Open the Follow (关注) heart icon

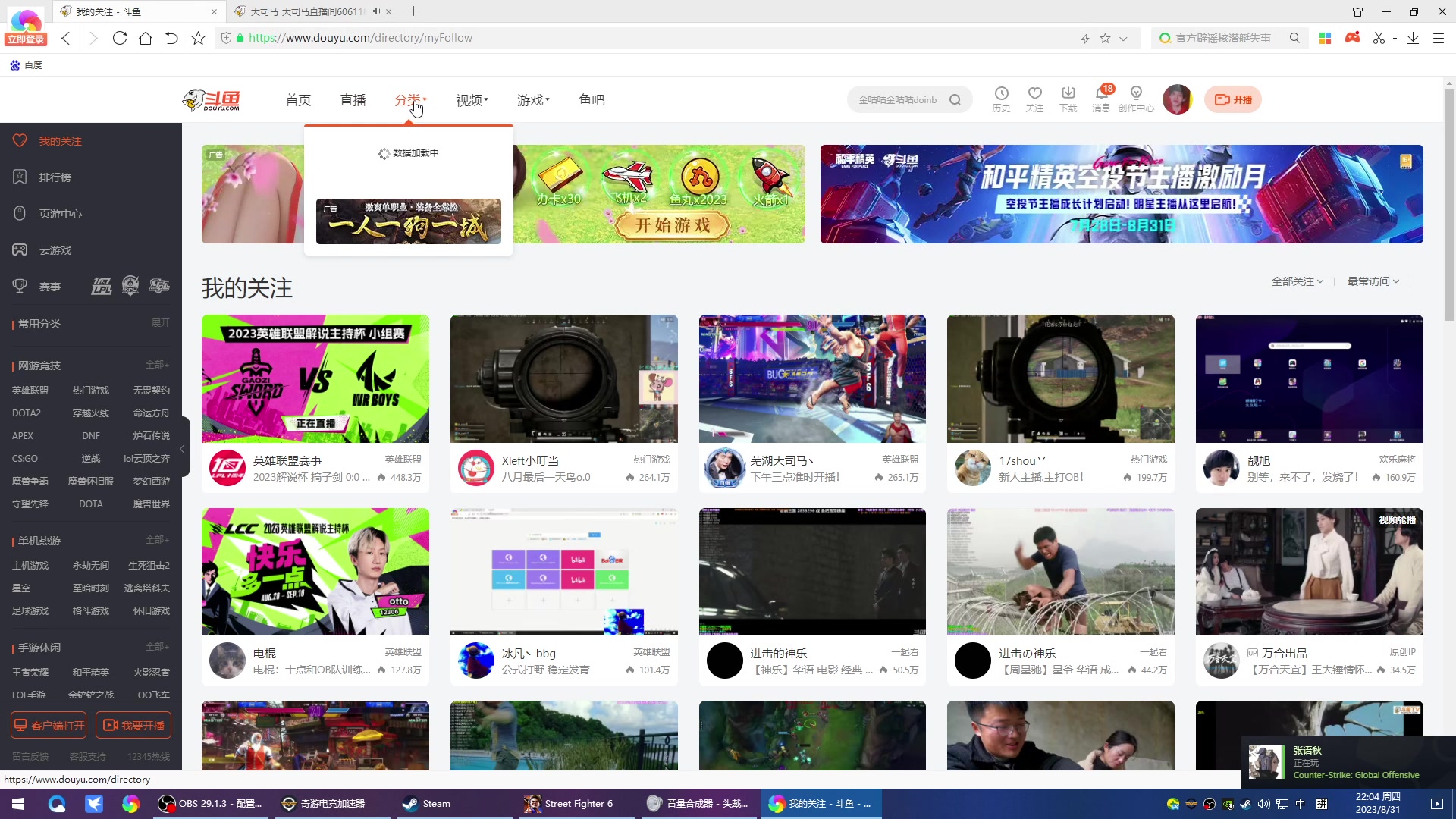[x=1034, y=99]
